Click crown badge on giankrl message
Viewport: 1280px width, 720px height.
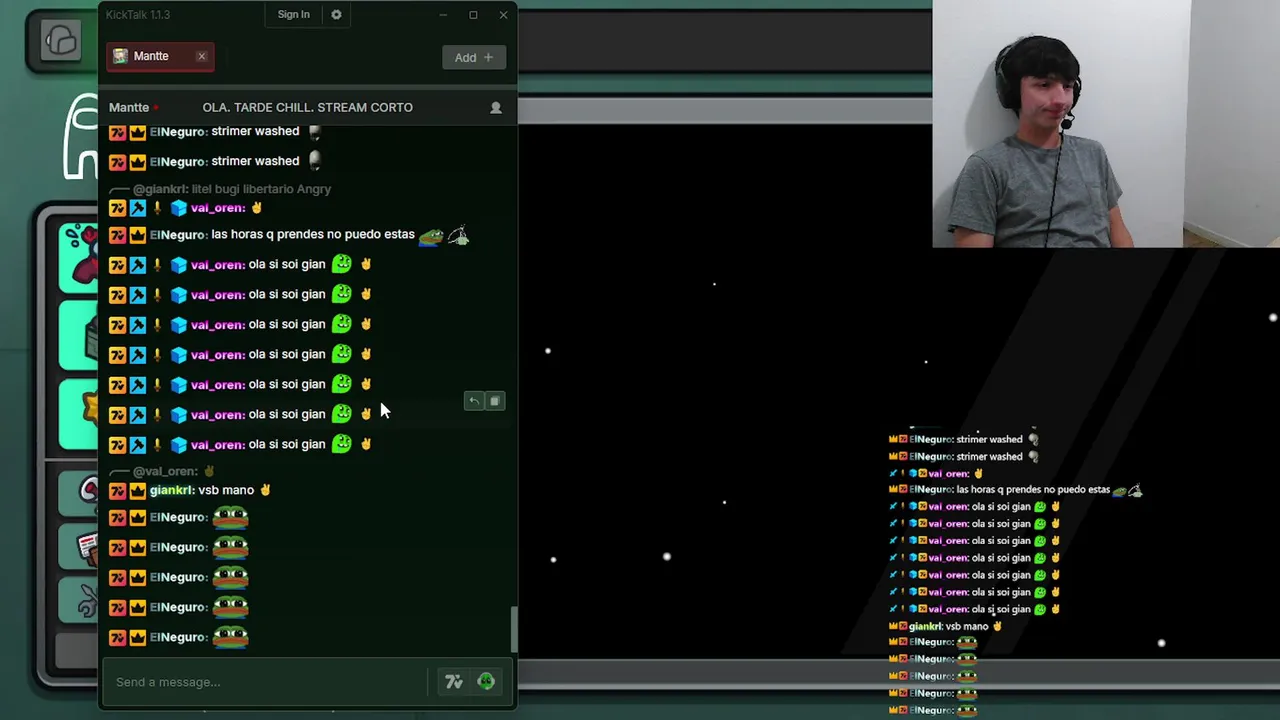tap(138, 491)
